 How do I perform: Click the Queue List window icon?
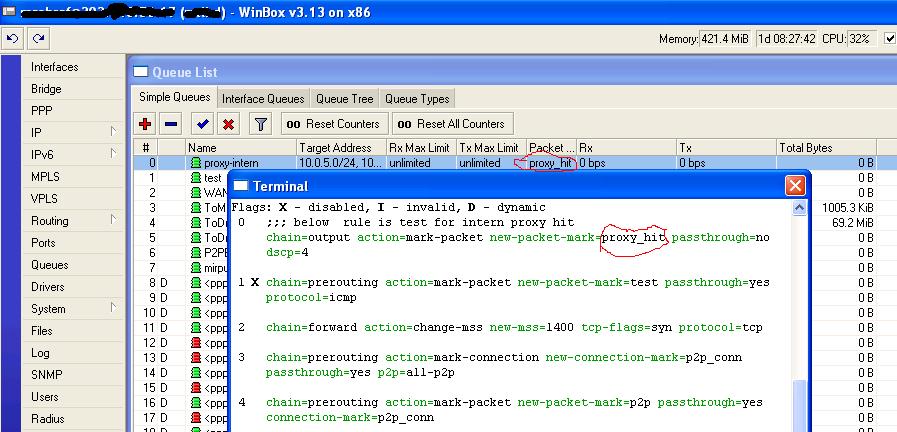[141, 72]
